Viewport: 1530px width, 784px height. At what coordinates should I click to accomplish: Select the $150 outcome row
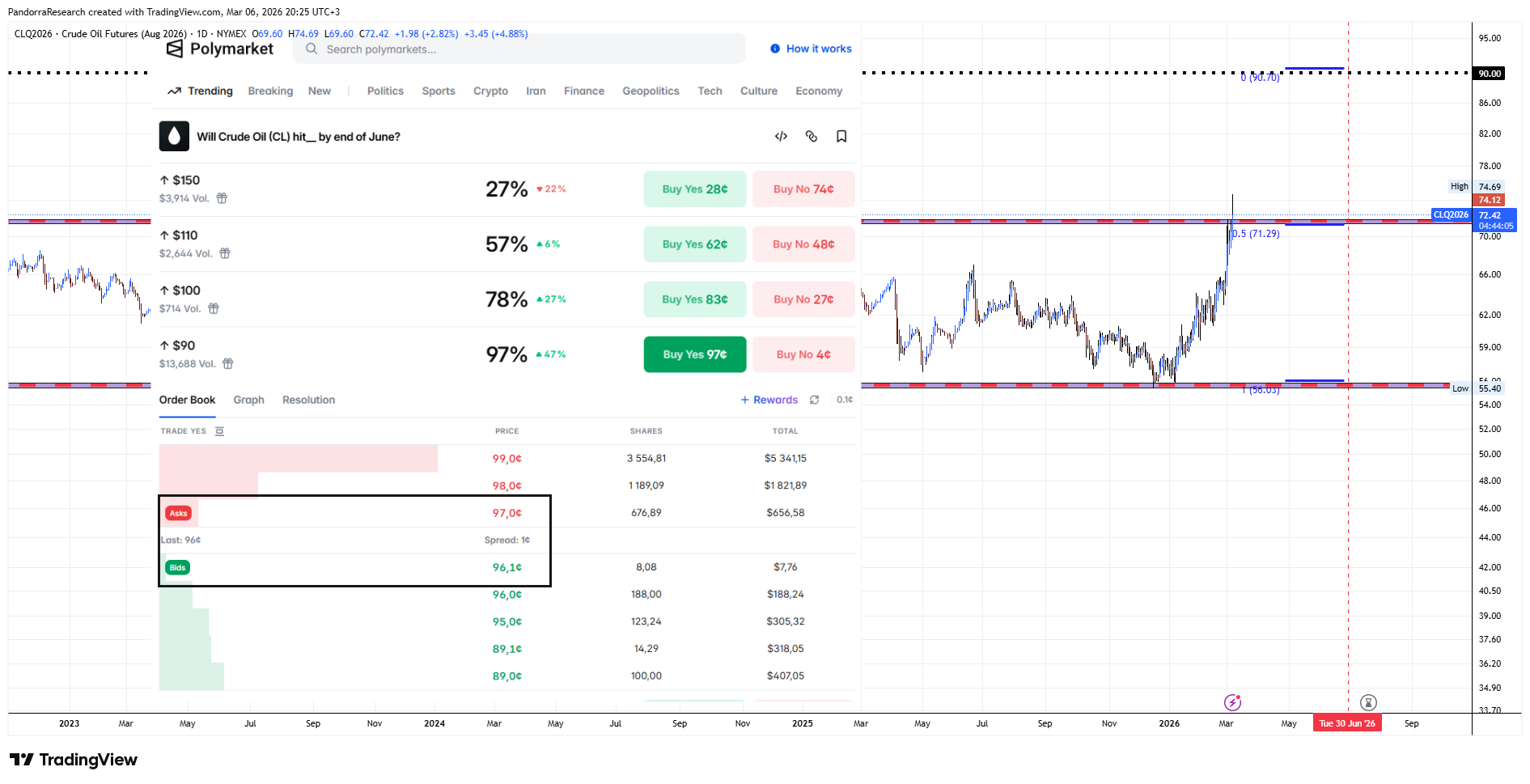(506, 189)
